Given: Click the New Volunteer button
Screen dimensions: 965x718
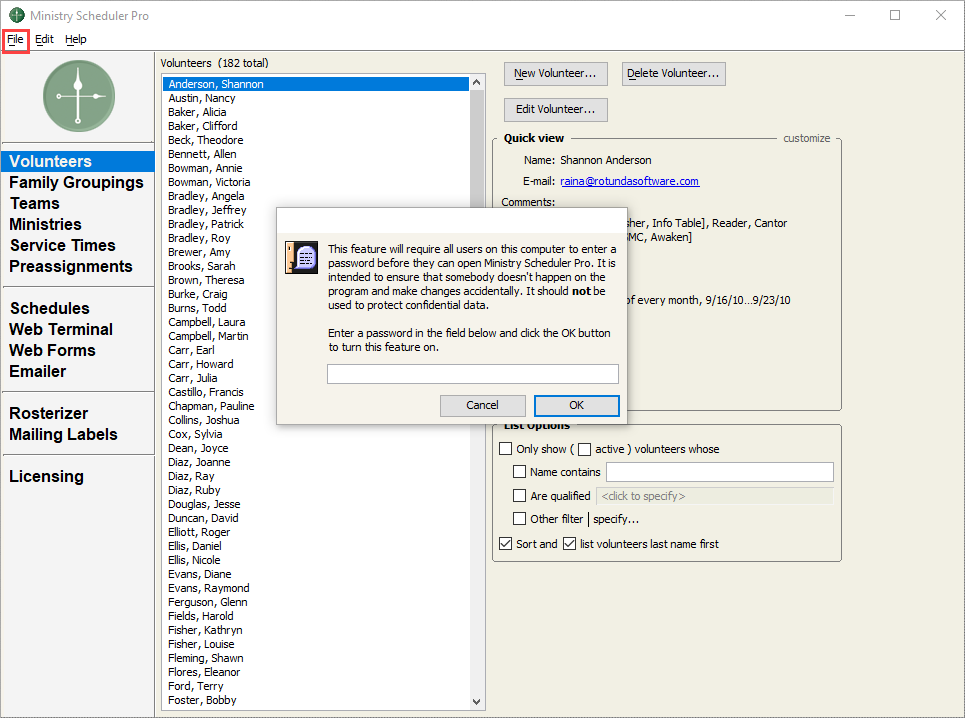Looking at the screenshot, I should pyautogui.click(x=555, y=73).
